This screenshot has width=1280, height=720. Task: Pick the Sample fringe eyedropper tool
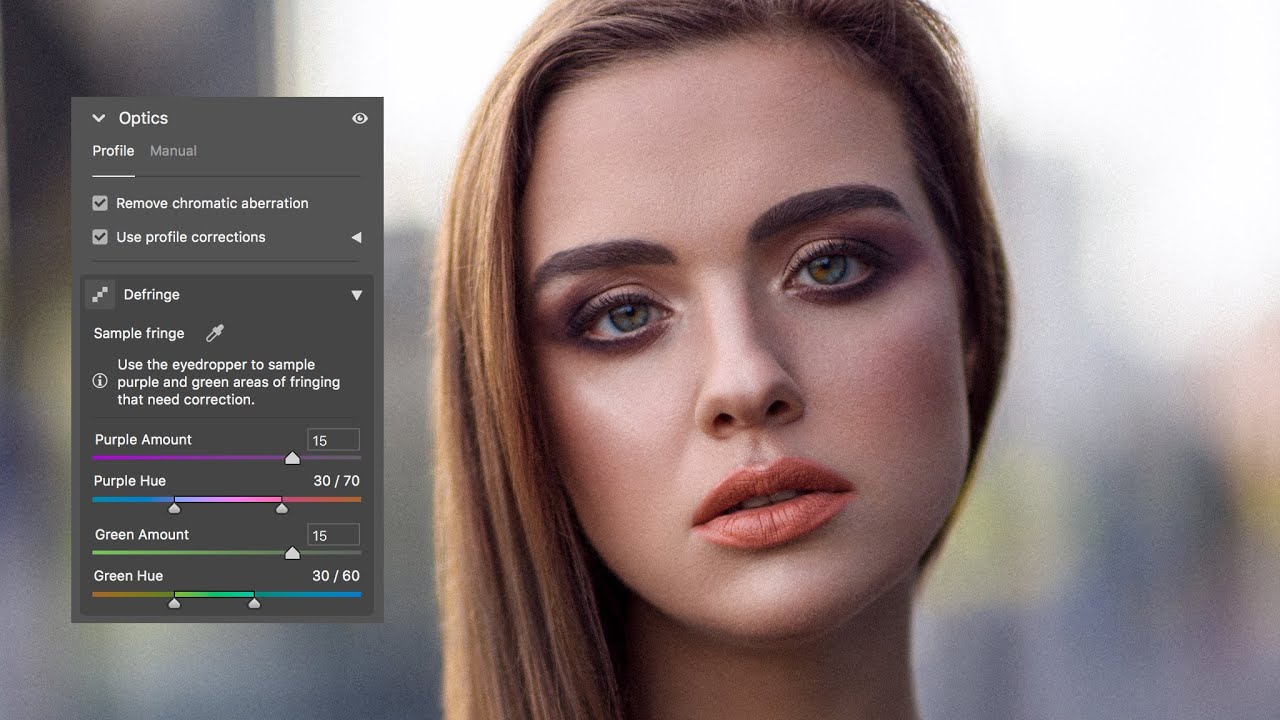tap(215, 333)
